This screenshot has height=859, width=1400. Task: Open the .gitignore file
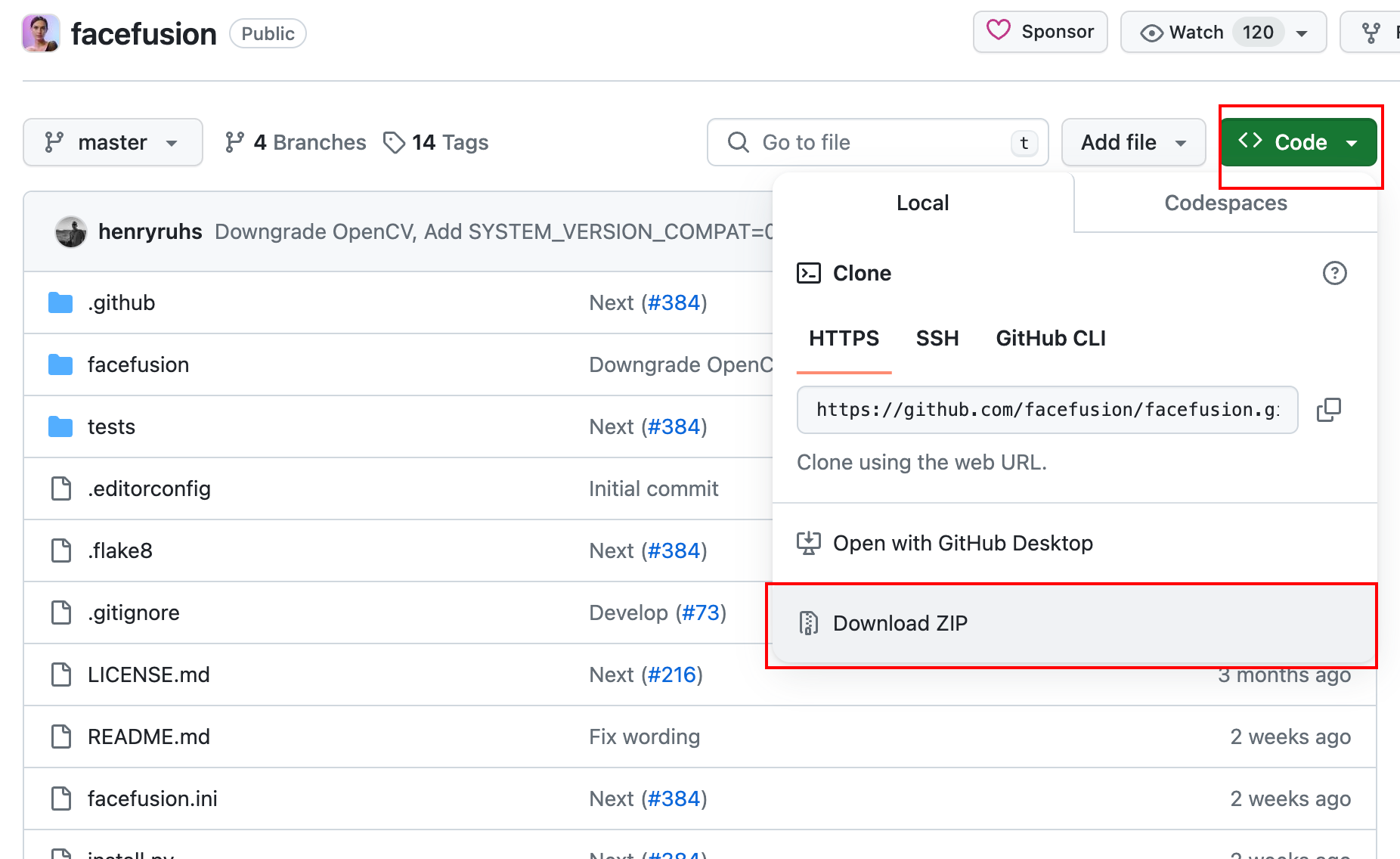[134, 612]
